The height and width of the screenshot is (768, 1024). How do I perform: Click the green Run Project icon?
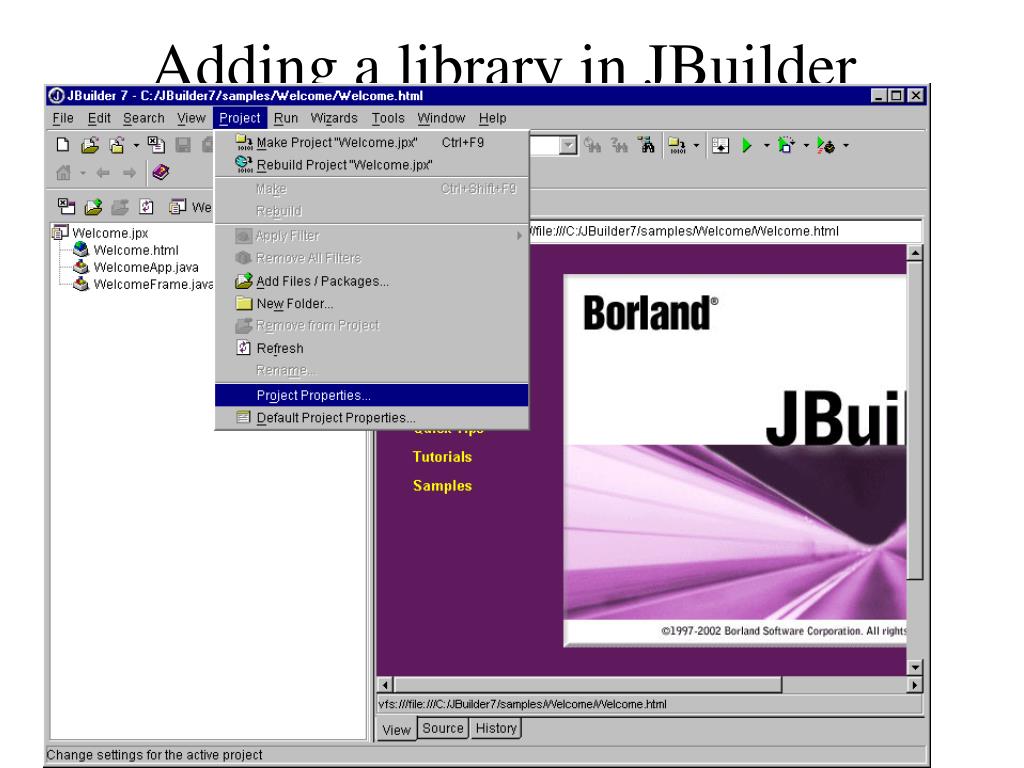747,145
